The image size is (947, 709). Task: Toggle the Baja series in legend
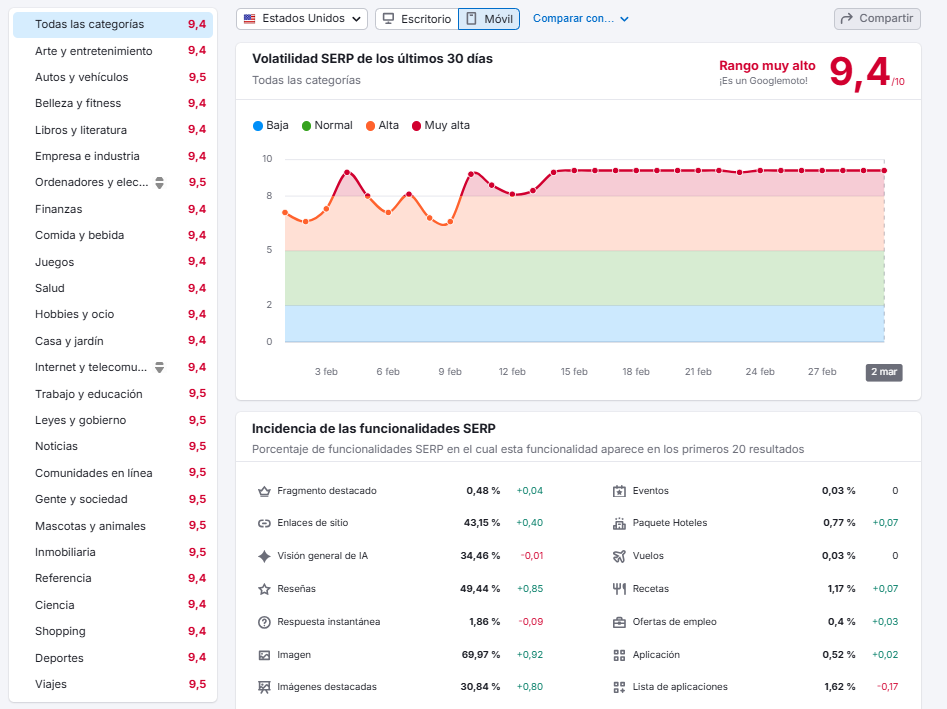271,125
